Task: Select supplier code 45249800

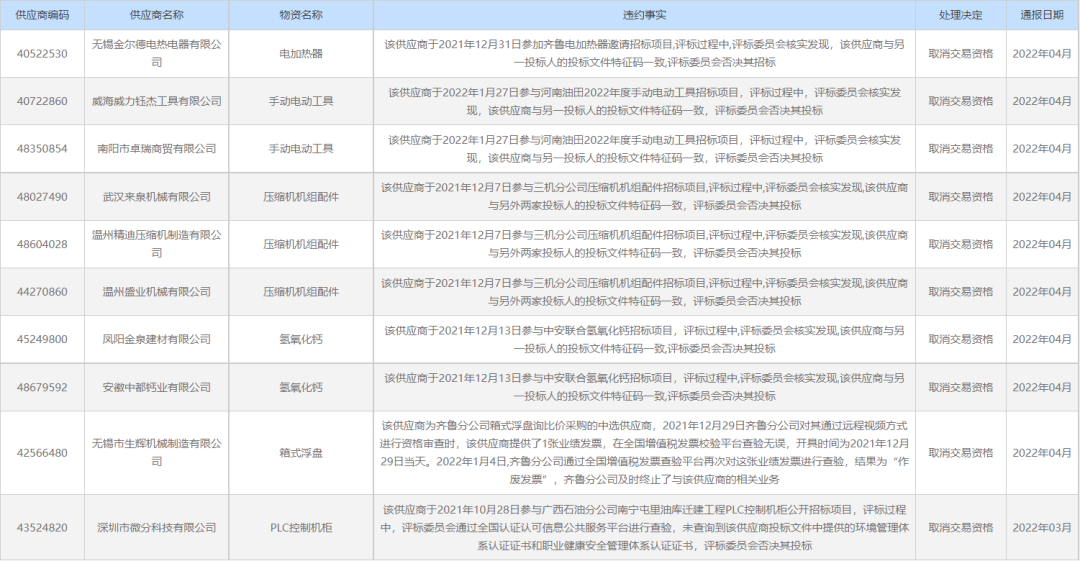Action: [x=42, y=339]
